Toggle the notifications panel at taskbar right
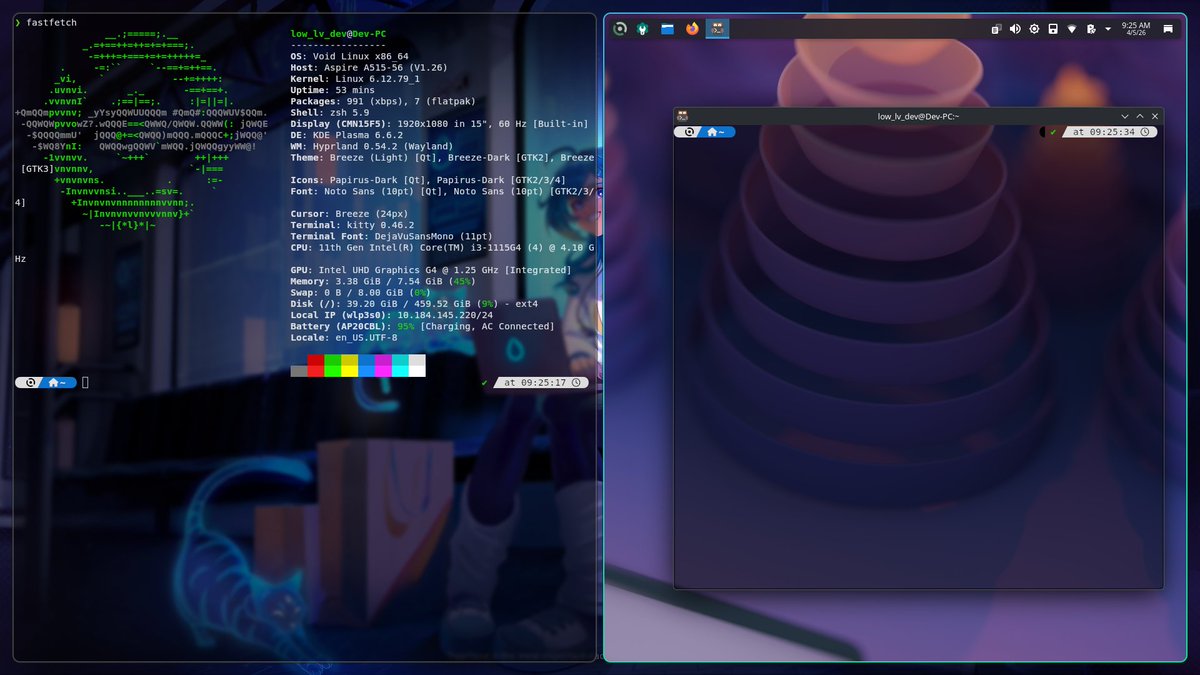This screenshot has width=1200, height=675. pyautogui.click(x=1167, y=29)
